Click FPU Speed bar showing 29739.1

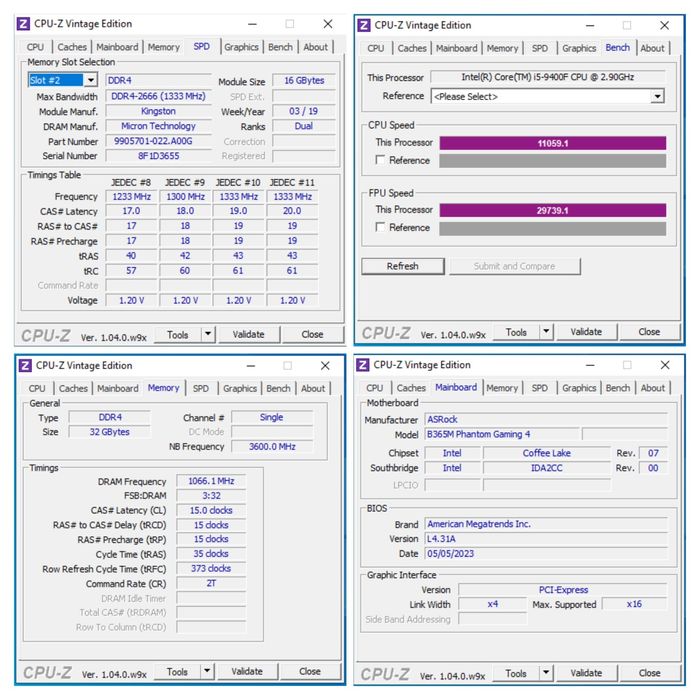pos(553,210)
